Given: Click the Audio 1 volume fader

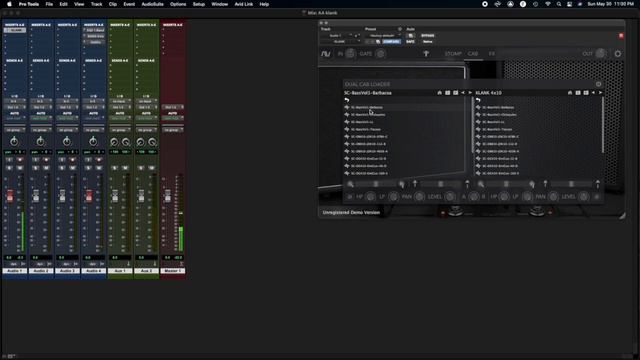Looking at the screenshot, I should click(x=10, y=196).
